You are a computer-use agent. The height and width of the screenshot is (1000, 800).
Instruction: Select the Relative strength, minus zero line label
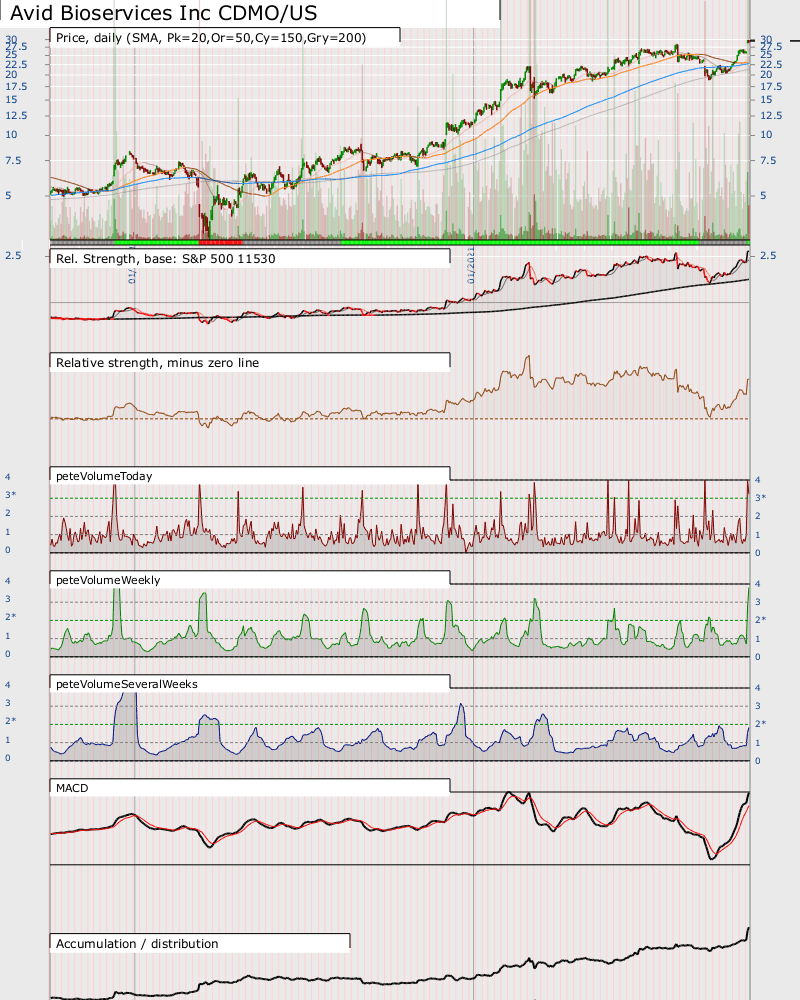point(158,363)
